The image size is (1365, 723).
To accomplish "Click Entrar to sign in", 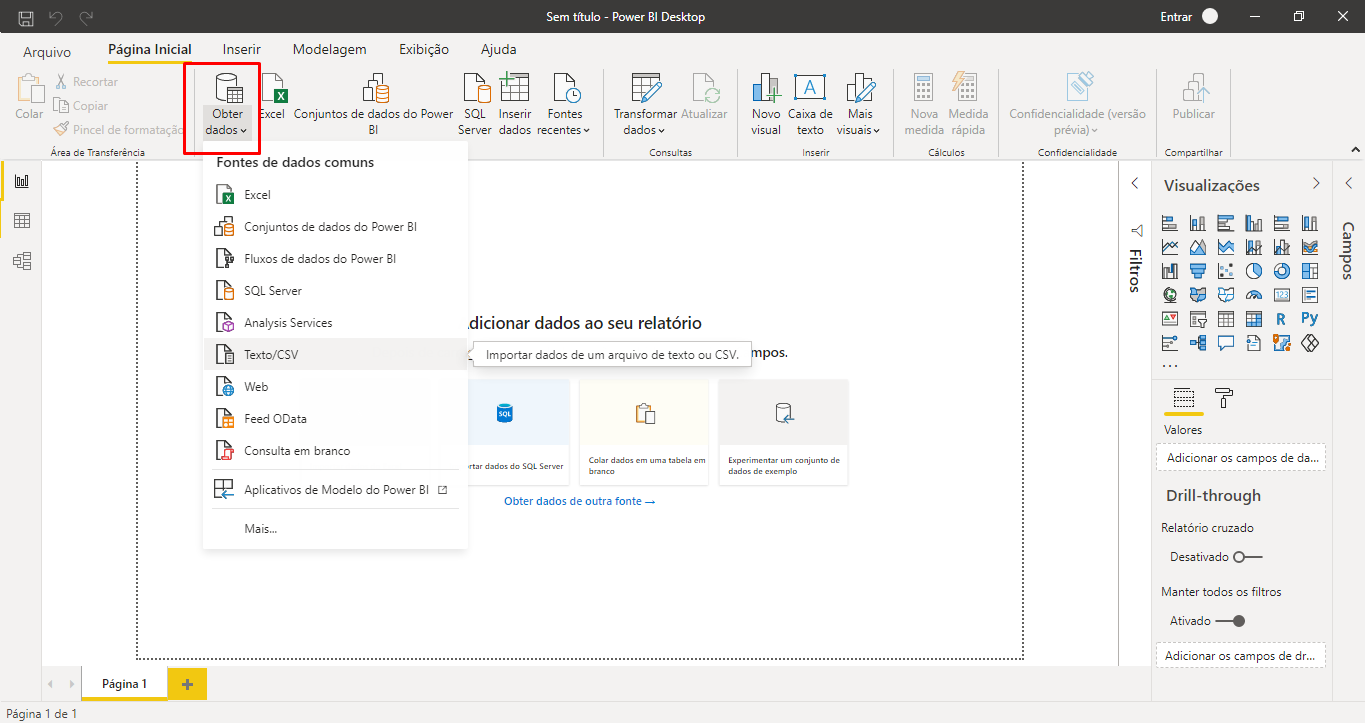I will [1175, 17].
